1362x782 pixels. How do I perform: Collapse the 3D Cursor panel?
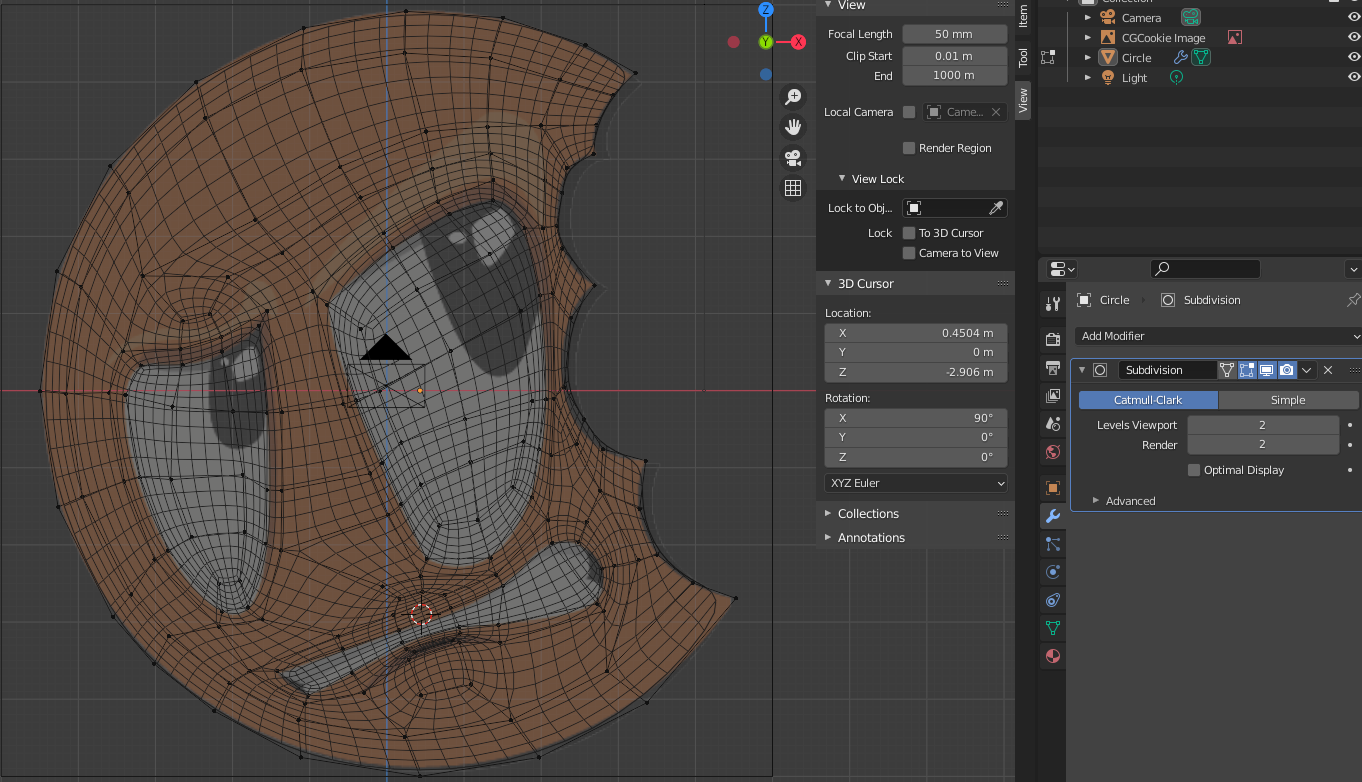click(x=827, y=283)
